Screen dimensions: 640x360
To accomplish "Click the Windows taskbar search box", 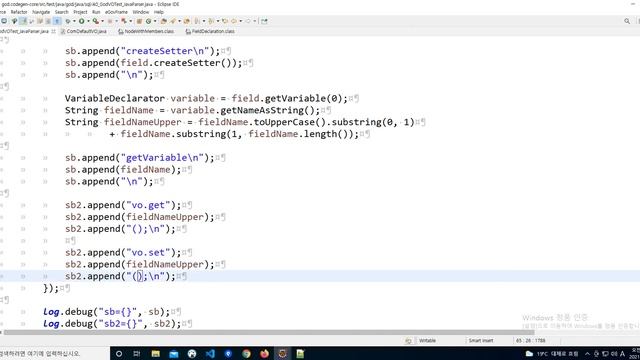I will tap(55, 353).
